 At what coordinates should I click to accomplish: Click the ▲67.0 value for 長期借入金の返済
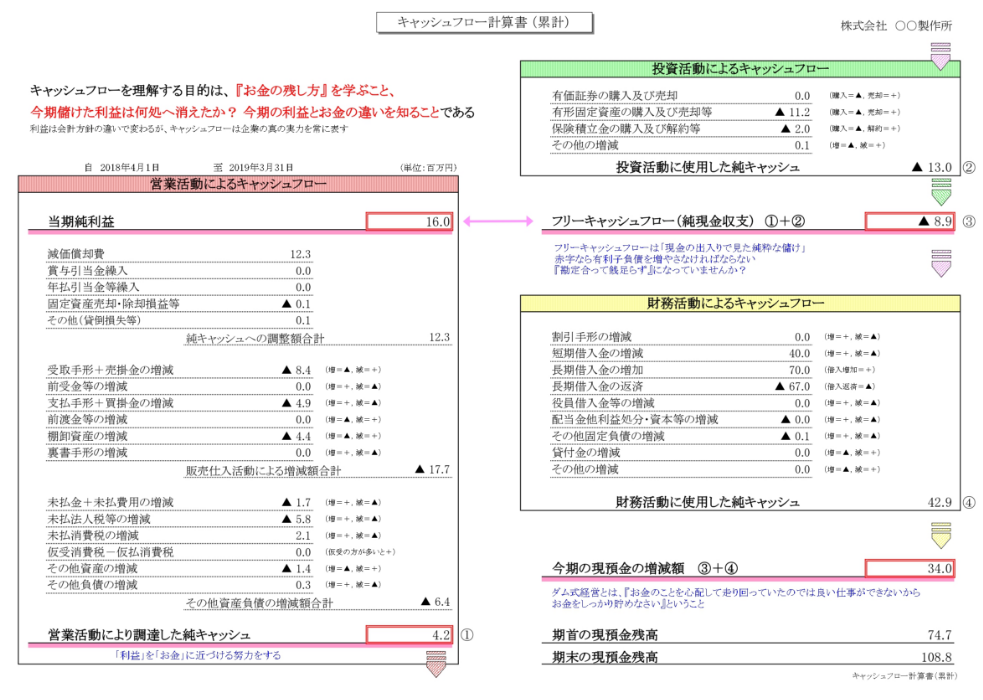pyautogui.click(x=792, y=387)
